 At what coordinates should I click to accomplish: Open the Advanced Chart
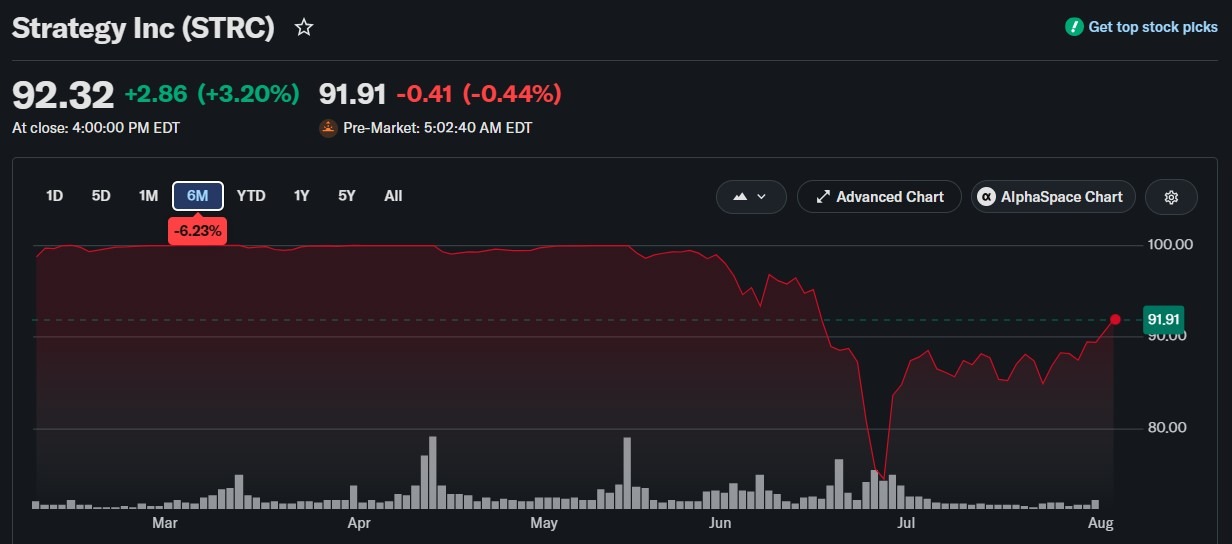(879, 197)
